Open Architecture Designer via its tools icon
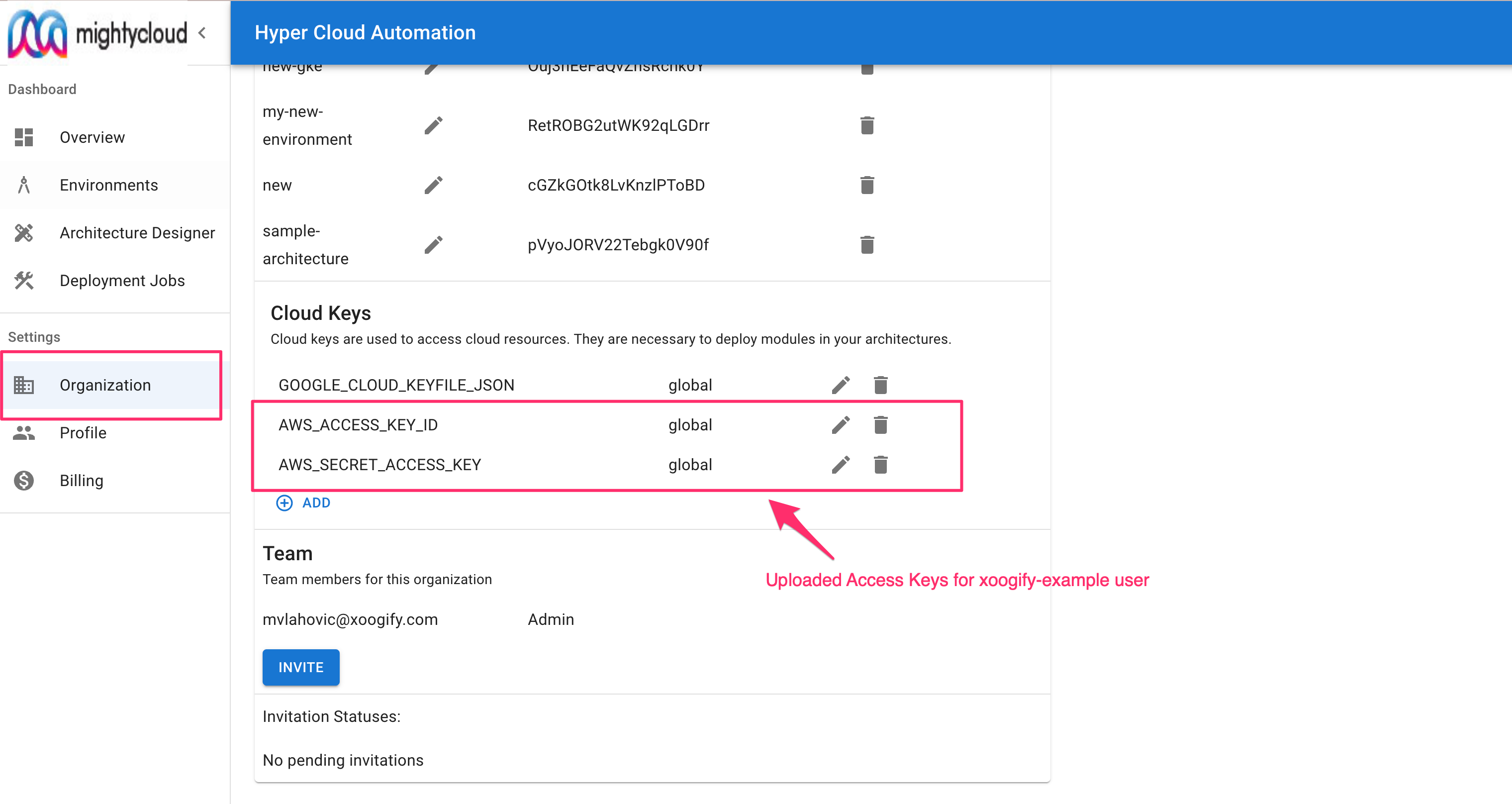This screenshot has width=1512, height=804. coord(24,232)
